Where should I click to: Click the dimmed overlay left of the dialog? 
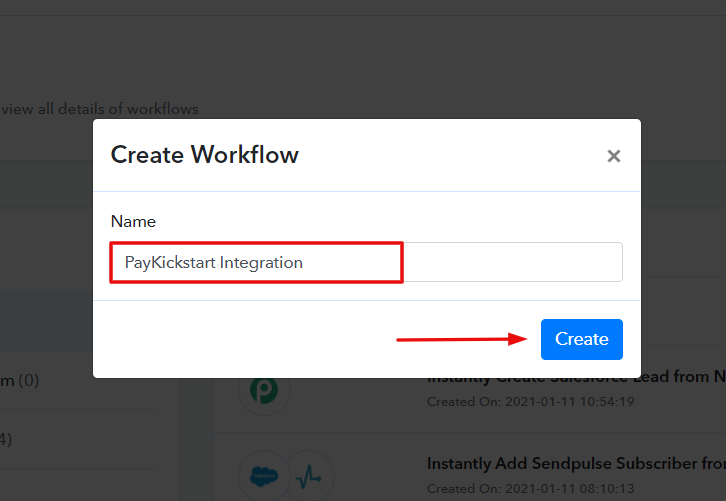click(45, 250)
